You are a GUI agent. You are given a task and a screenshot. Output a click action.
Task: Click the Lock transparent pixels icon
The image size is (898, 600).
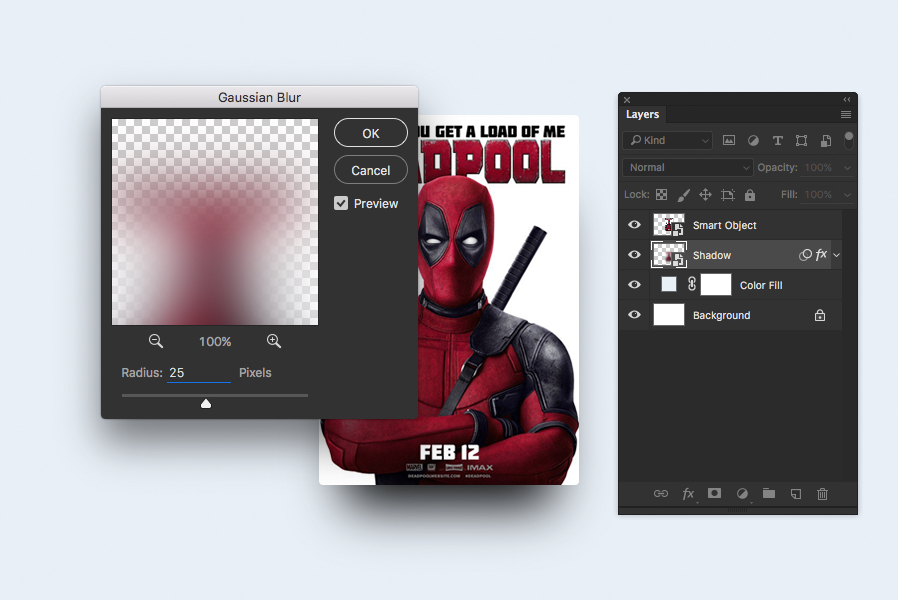pos(661,194)
